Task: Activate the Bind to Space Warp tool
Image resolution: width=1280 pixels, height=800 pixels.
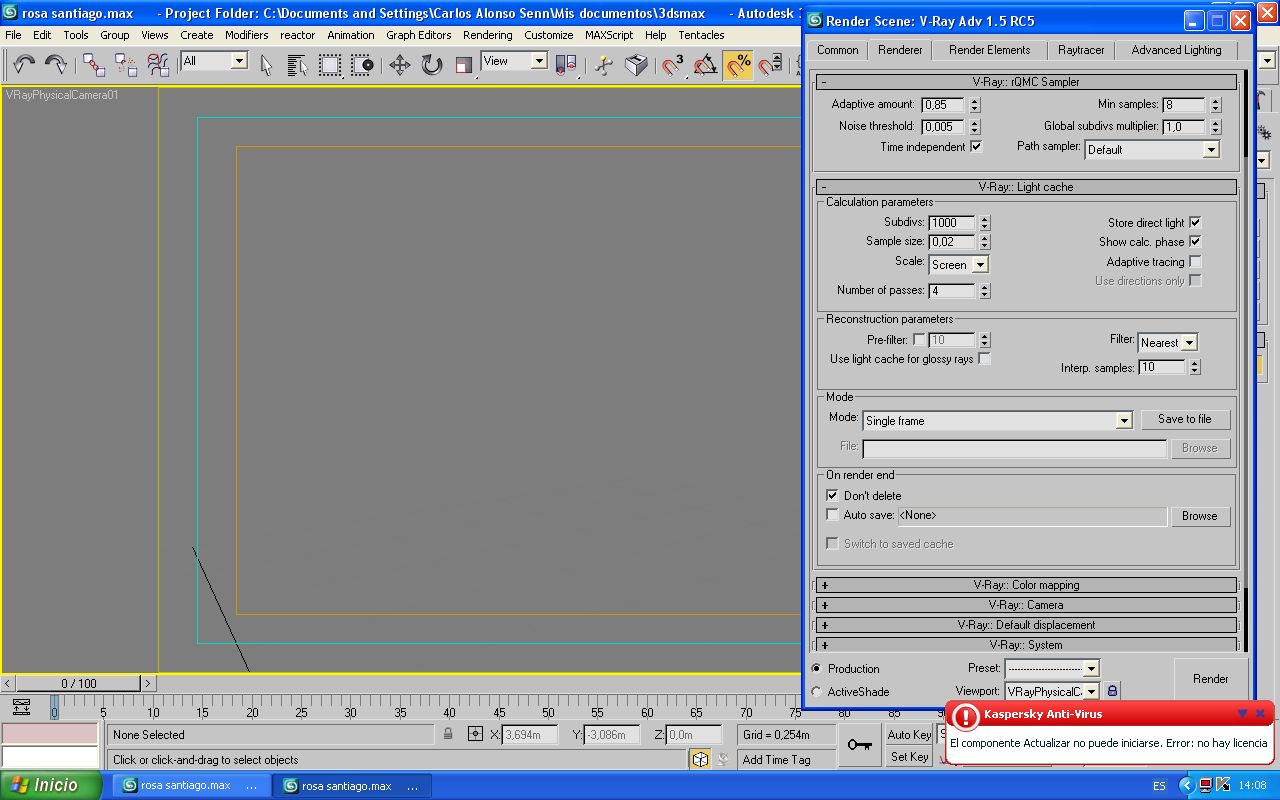Action: coord(158,65)
